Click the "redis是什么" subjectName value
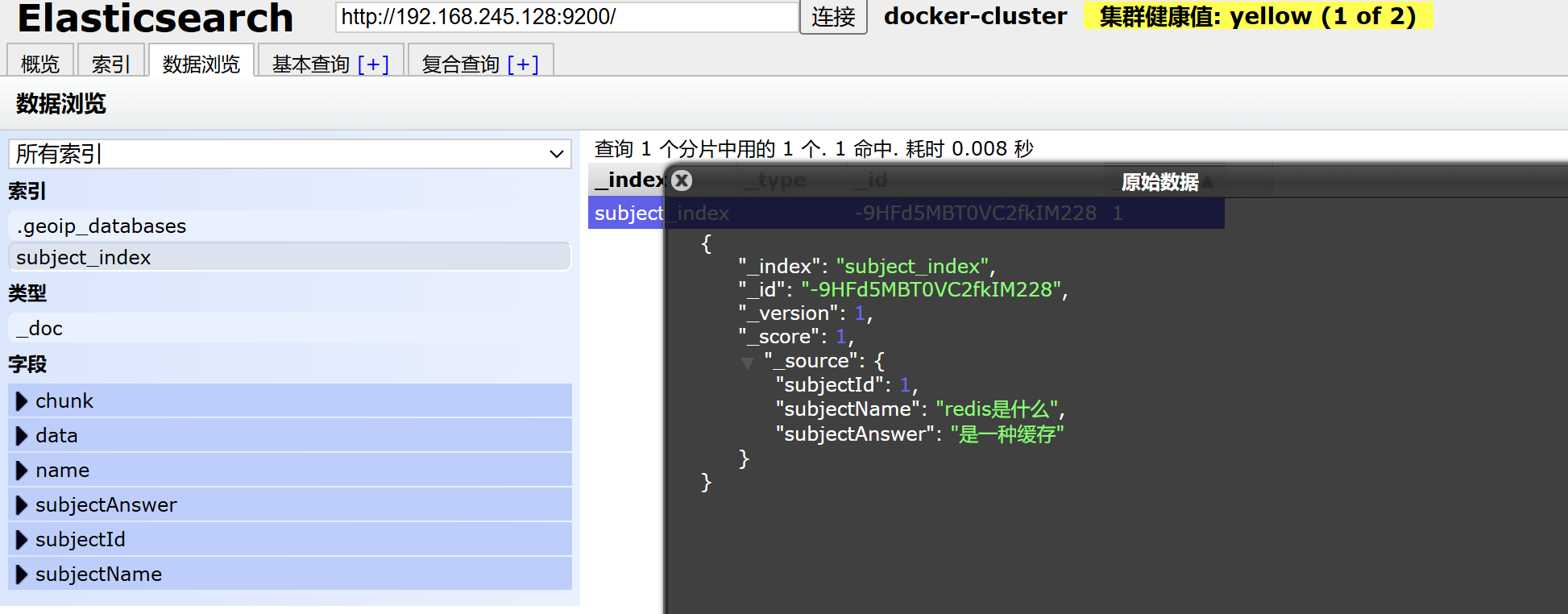This screenshot has height=614, width=1568. pos(996,409)
